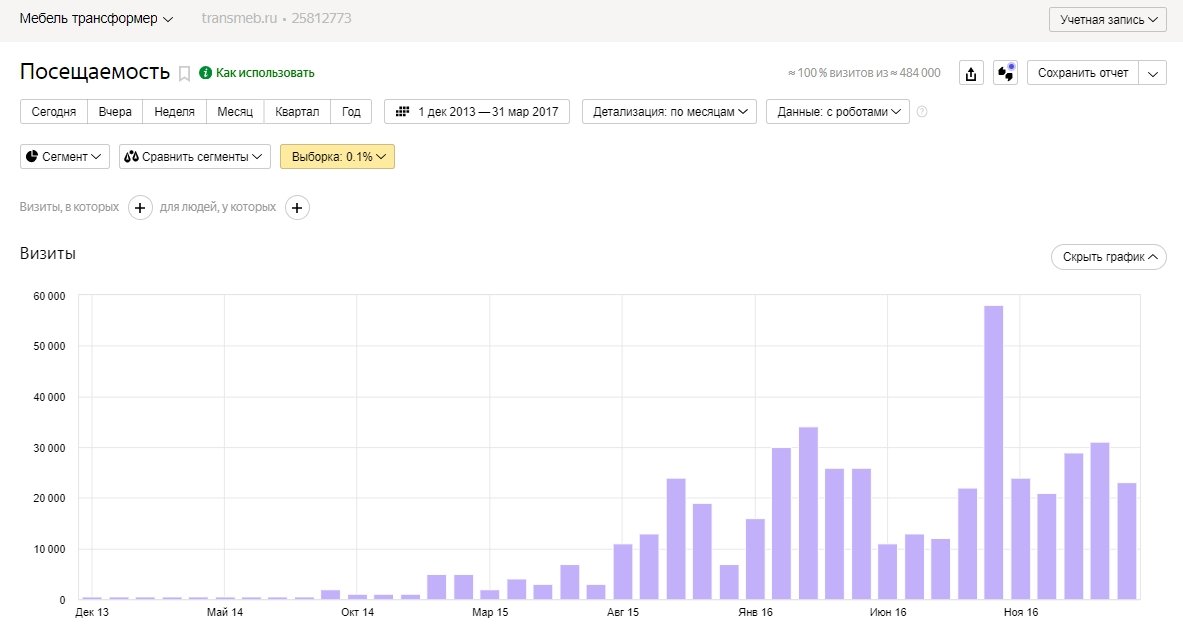Screen dimensions: 1183x638
Task: Add condition for людей, у которых
Action: (297, 207)
